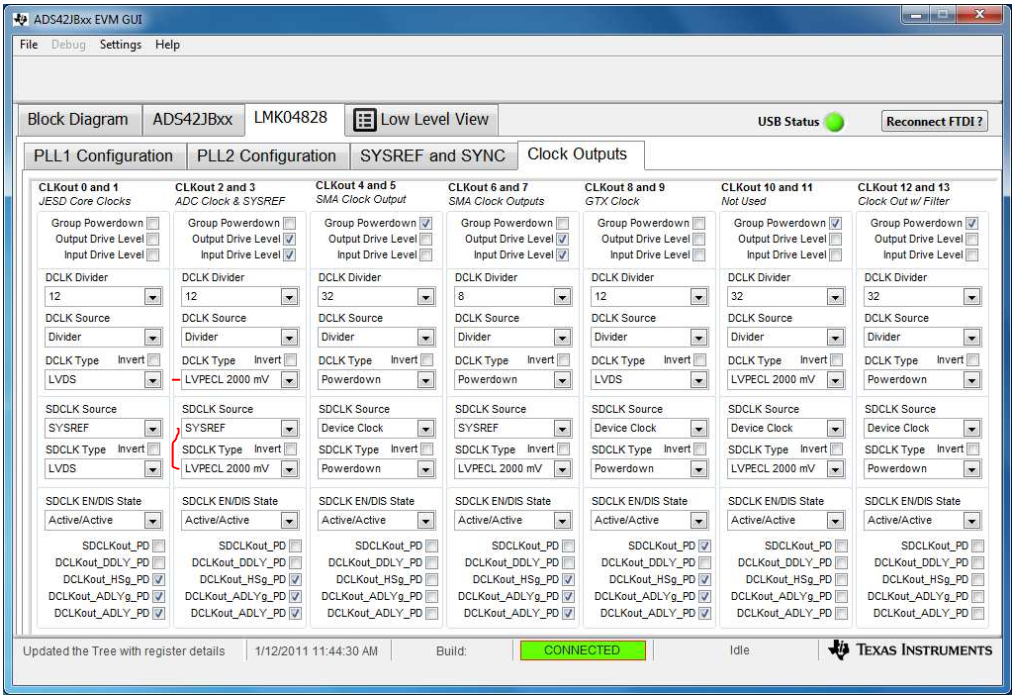Open the PLL1 Configuration sub-tab
Image resolution: width=1012 pixels, height=699 pixels.
[103, 156]
